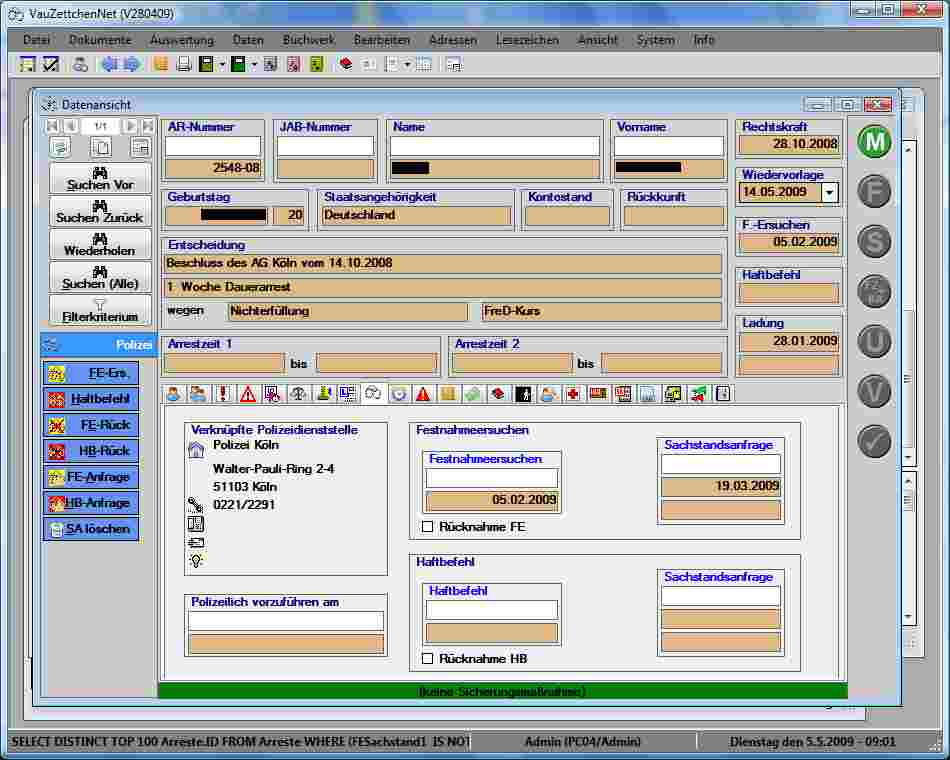Click the orange notebook toolbar icon
950x760 pixels.
click(161, 64)
